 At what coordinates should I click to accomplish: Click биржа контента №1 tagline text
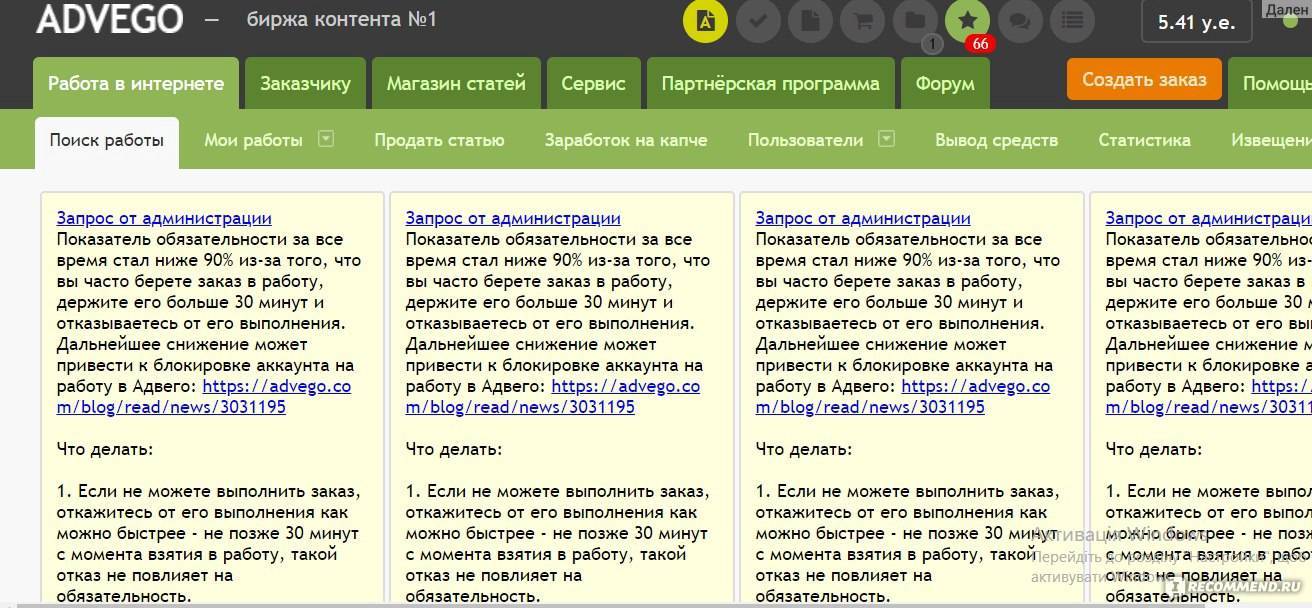[342, 19]
